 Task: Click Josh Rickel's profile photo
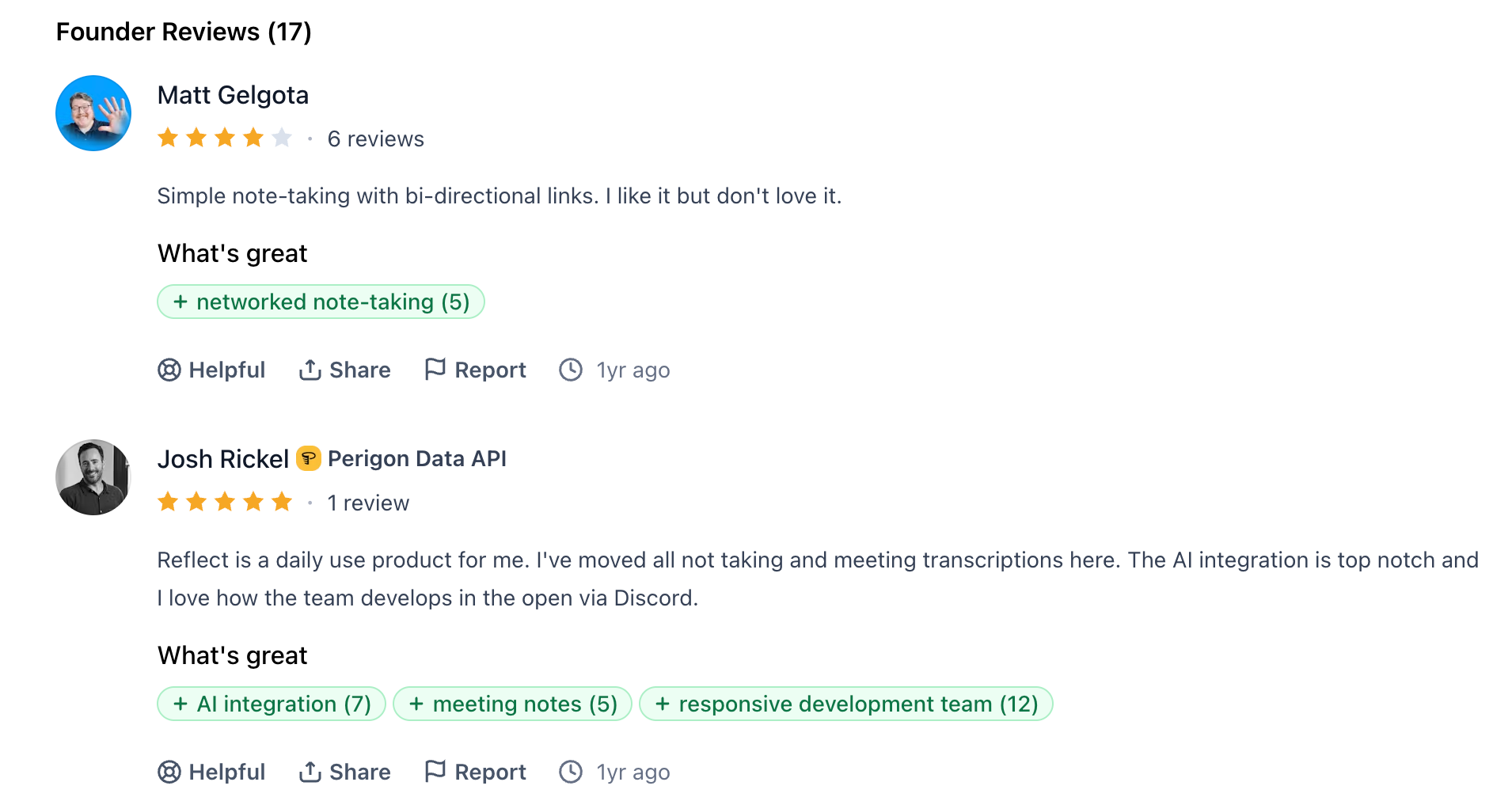(x=93, y=477)
